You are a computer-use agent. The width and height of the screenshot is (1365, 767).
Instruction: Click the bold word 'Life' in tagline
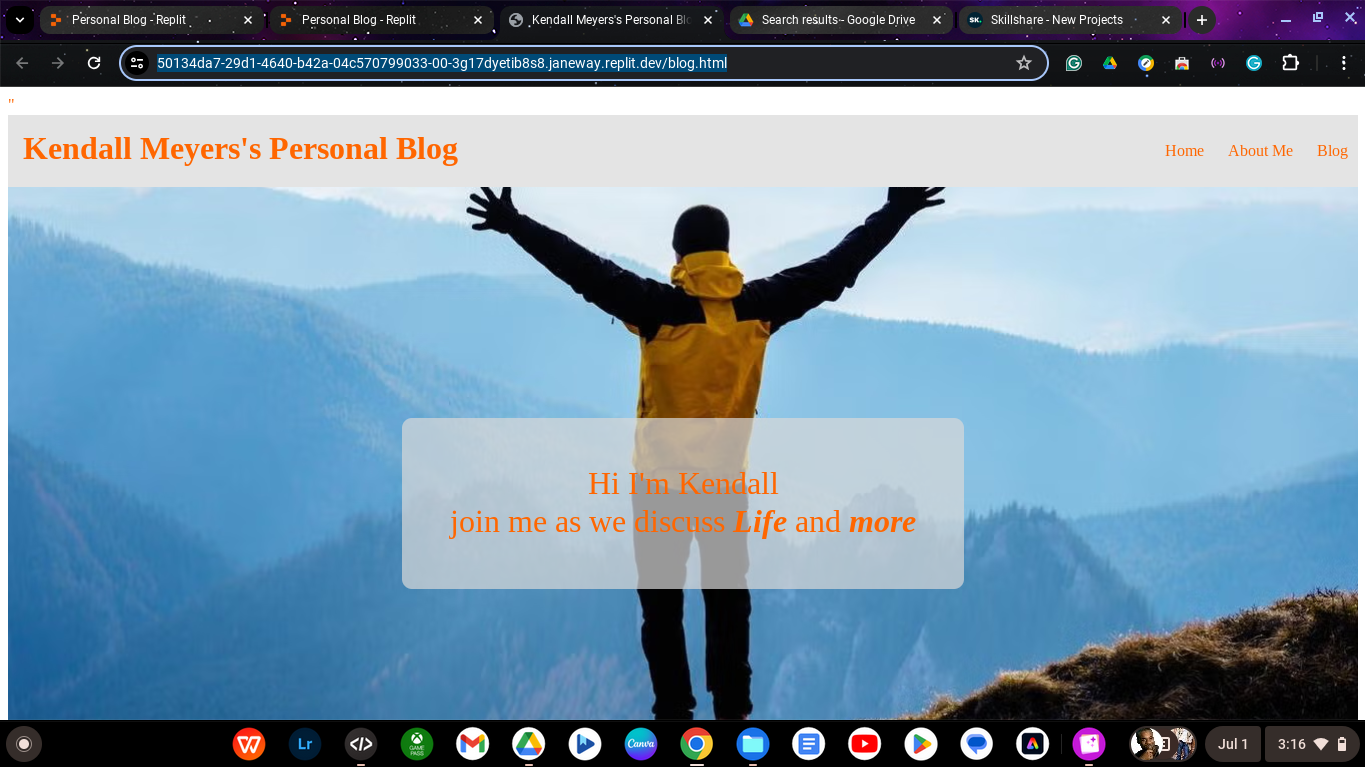coord(760,522)
